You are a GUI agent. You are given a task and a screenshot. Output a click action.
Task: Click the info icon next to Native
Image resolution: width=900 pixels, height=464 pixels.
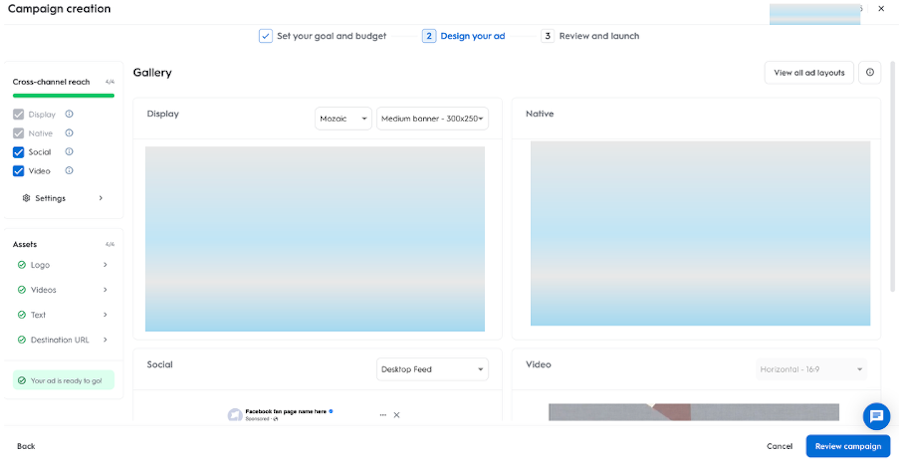[x=69, y=133]
